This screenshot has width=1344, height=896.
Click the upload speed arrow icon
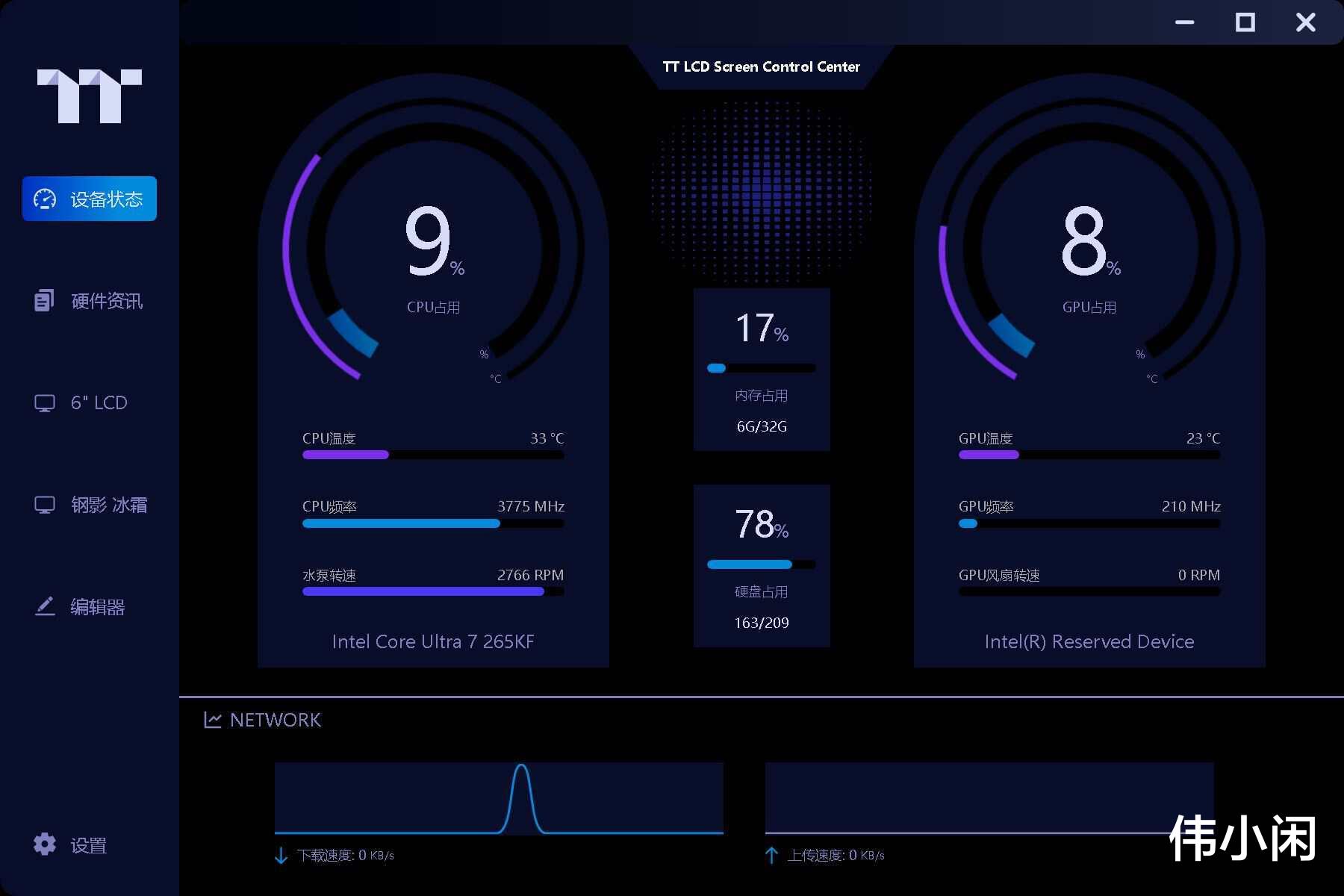(772, 856)
